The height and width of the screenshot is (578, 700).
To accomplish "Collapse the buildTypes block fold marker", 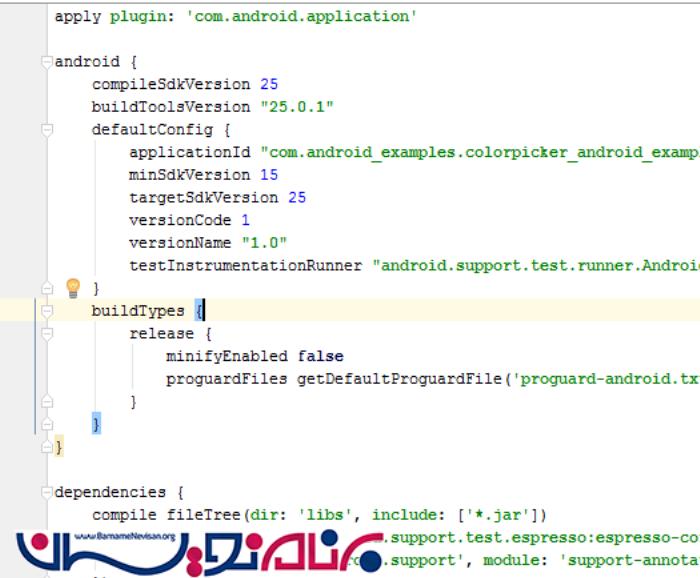I will 46,311.
